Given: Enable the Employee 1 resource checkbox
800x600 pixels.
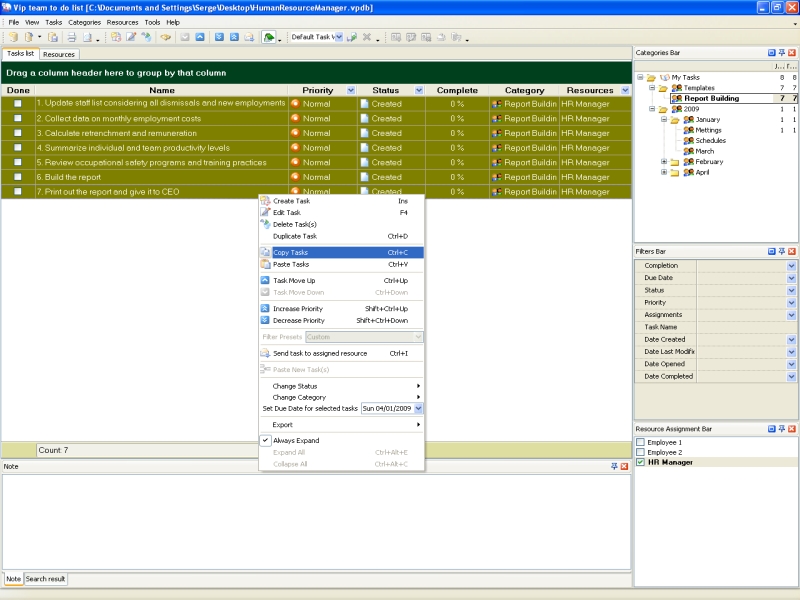Looking at the screenshot, I should 640,442.
